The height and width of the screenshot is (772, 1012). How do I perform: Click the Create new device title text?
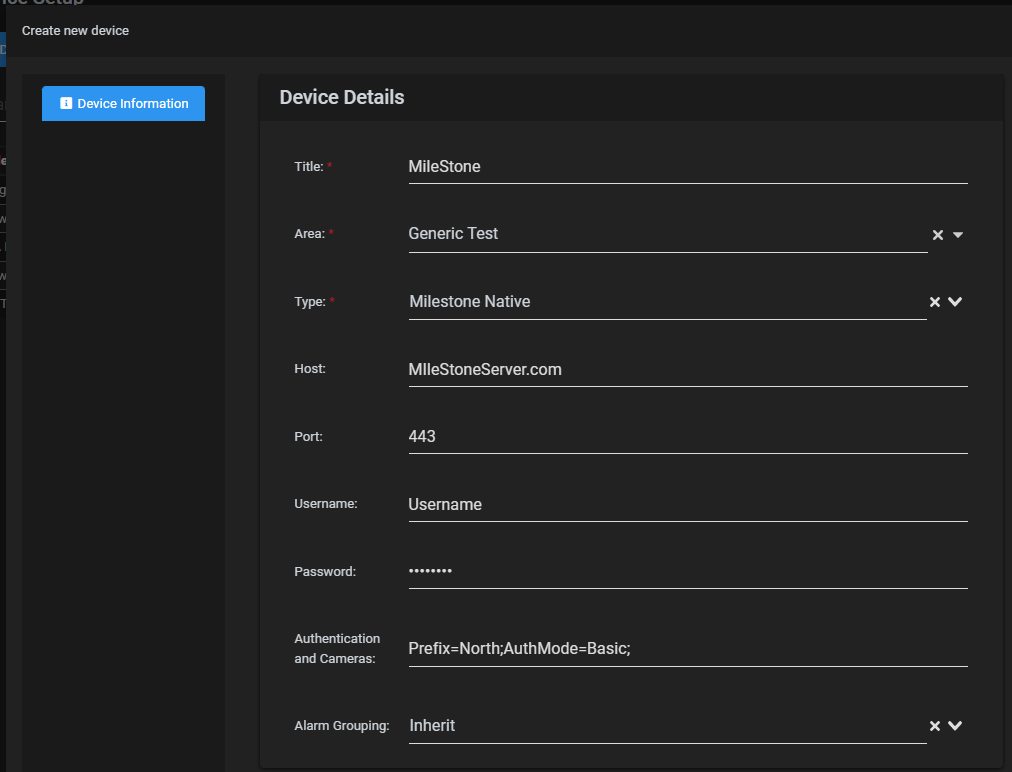click(76, 31)
